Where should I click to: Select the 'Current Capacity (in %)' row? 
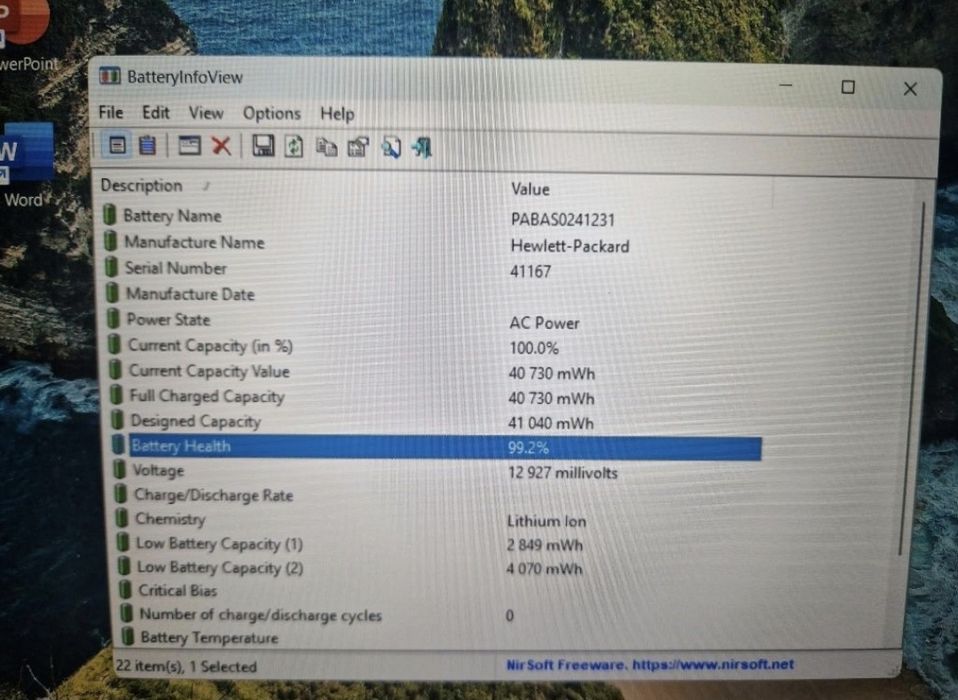[x=431, y=346]
